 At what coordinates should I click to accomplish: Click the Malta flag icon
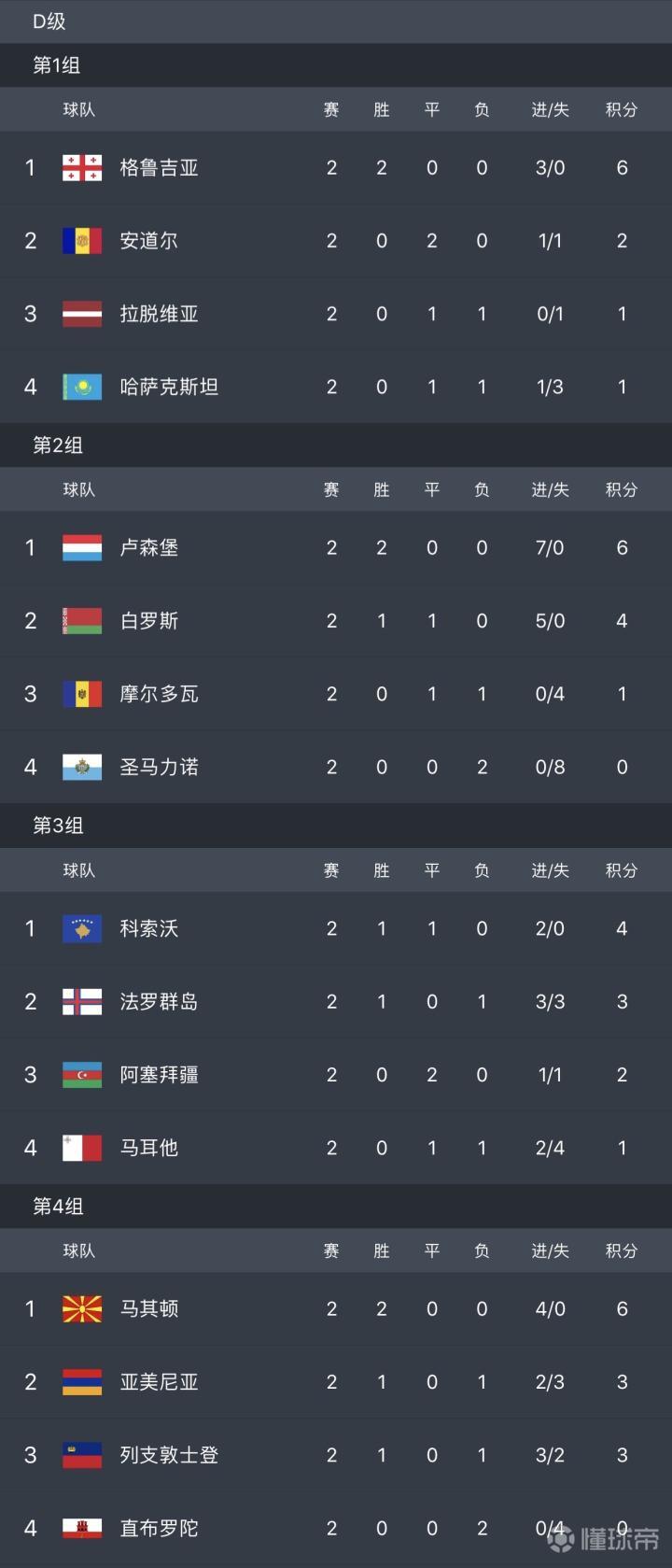click(81, 1148)
